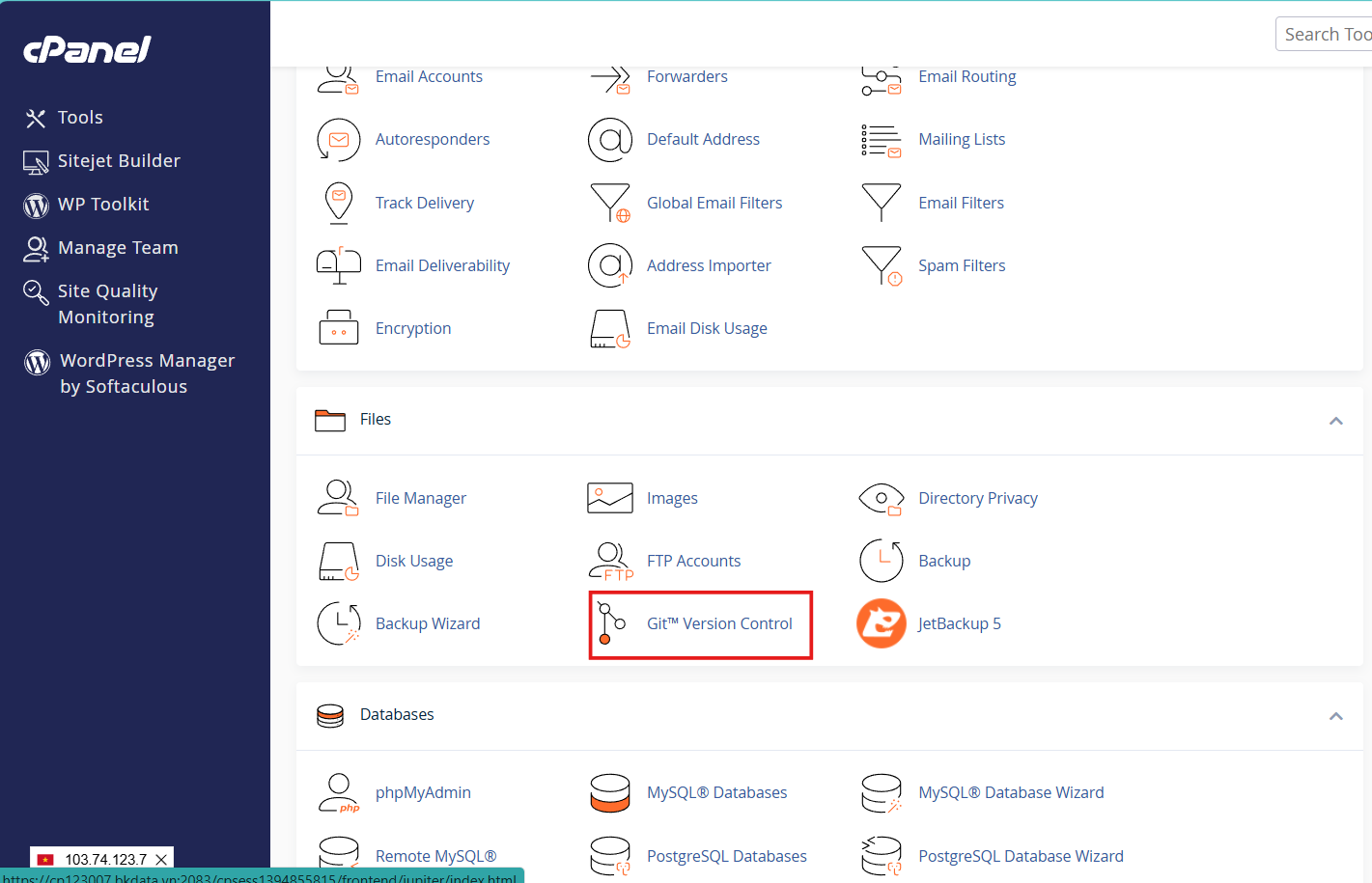Open the FTP Accounts link

[x=693, y=561]
